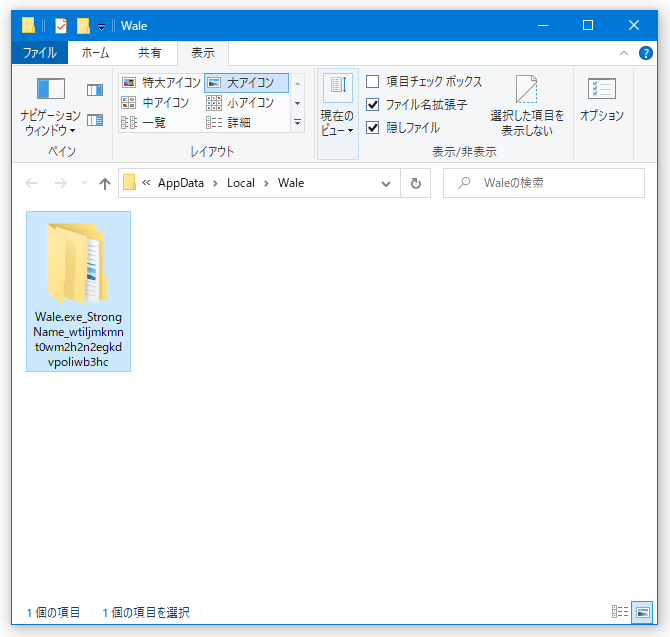The image size is (670, 637).
Task: Go forward with the right arrow
Action: coord(61,183)
